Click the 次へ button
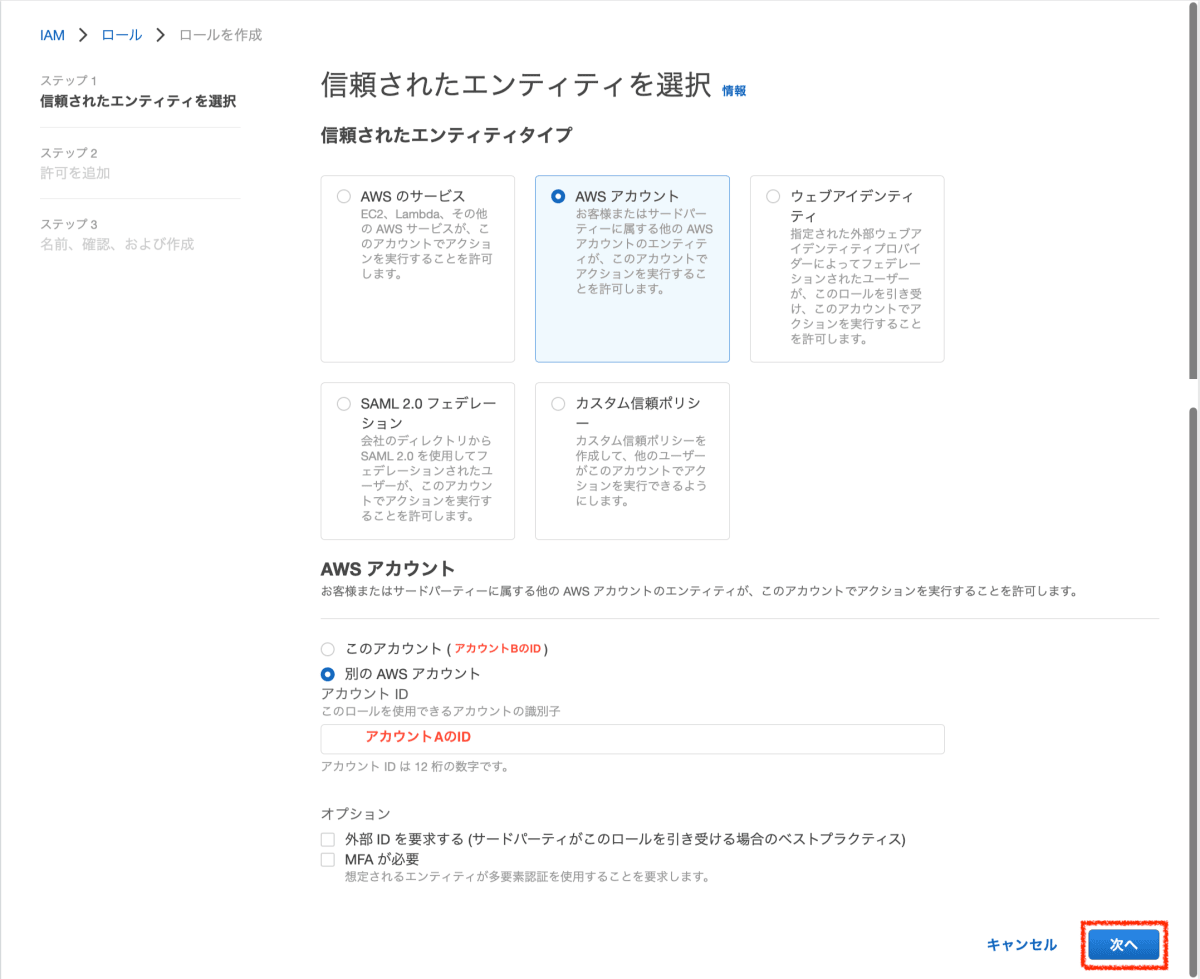This screenshot has height=979, width=1200. [x=1123, y=944]
